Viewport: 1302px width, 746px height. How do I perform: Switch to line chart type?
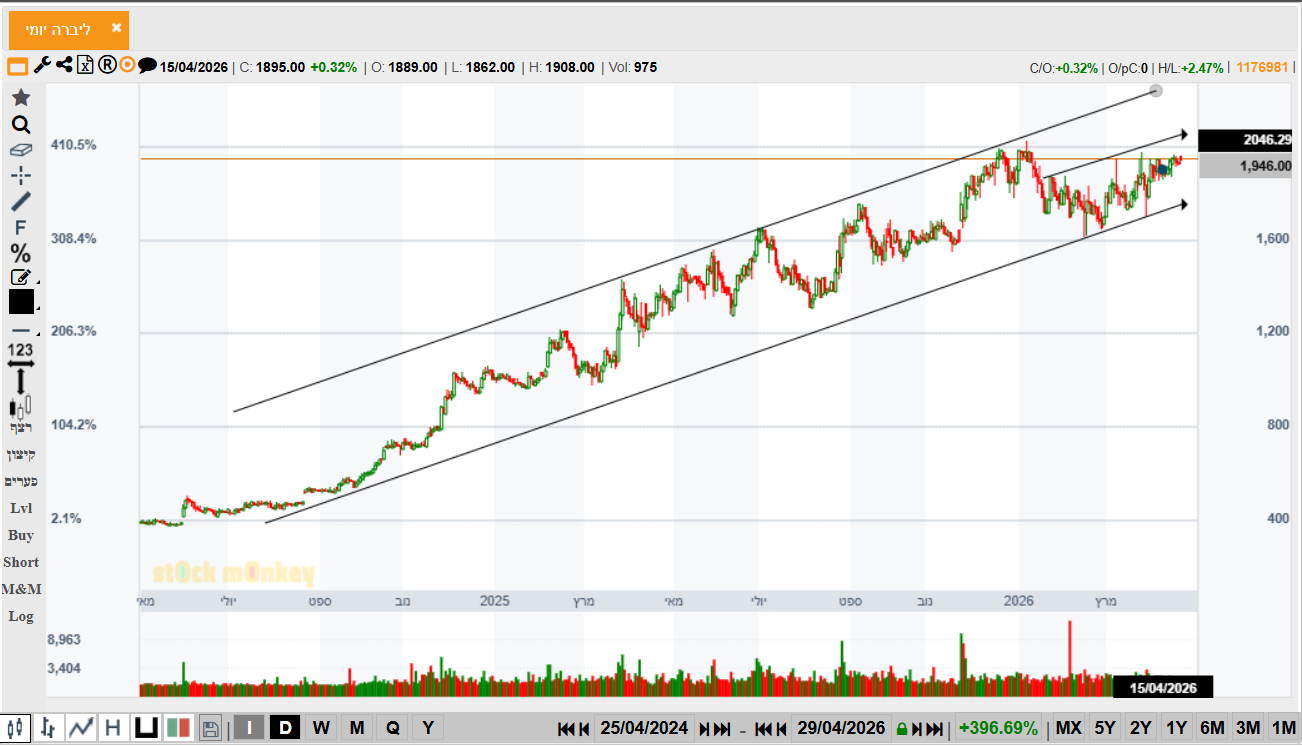(x=81, y=727)
